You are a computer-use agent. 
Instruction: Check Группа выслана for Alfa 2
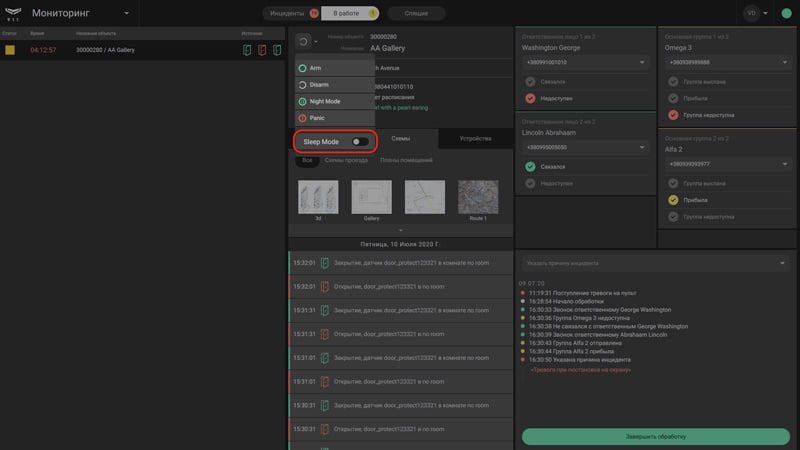pos(673,183)
